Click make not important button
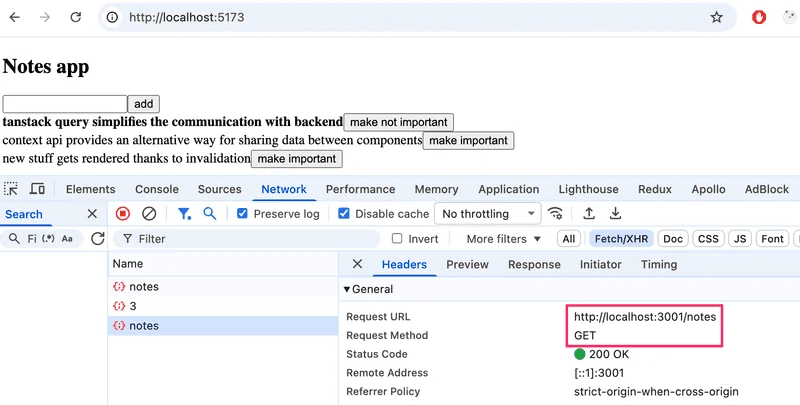Viewport: 800px width, 405px height. pos(398,122)
